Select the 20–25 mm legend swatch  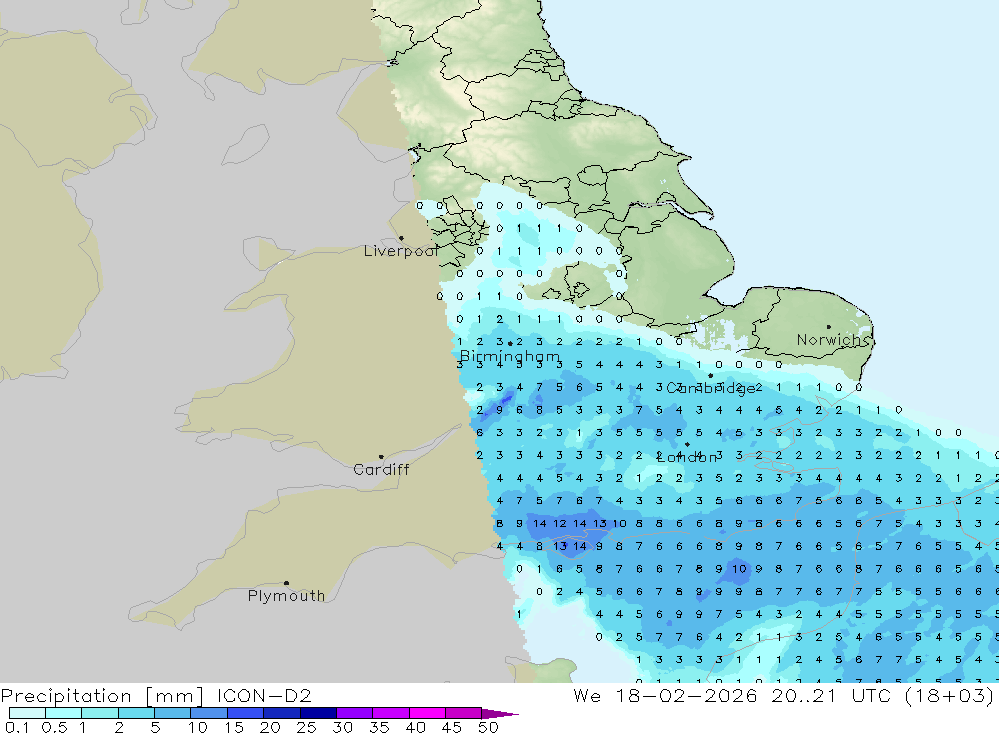click(x=282, y=713)
